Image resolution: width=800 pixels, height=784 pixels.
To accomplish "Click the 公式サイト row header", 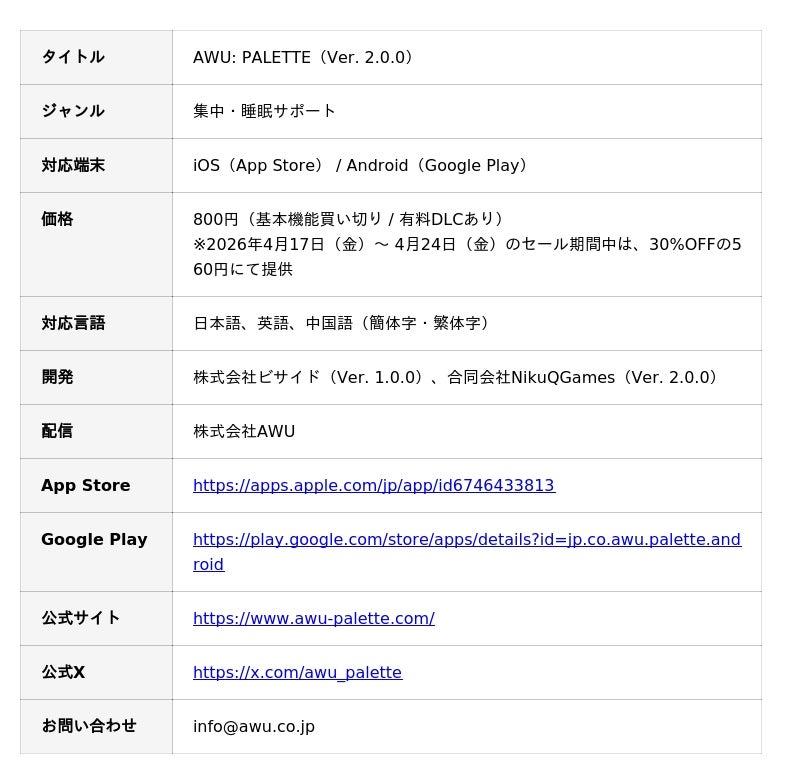I will [x=80, y=618].
